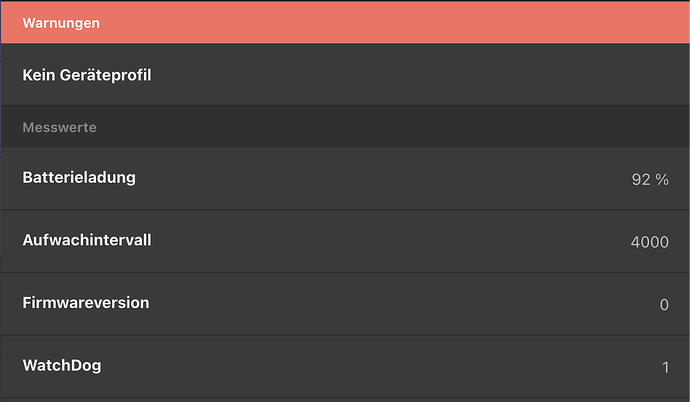Viewport: 690px width, 402px height.
Task: Open the Kein Geräteprofil warning
Action: coord(87,74)
